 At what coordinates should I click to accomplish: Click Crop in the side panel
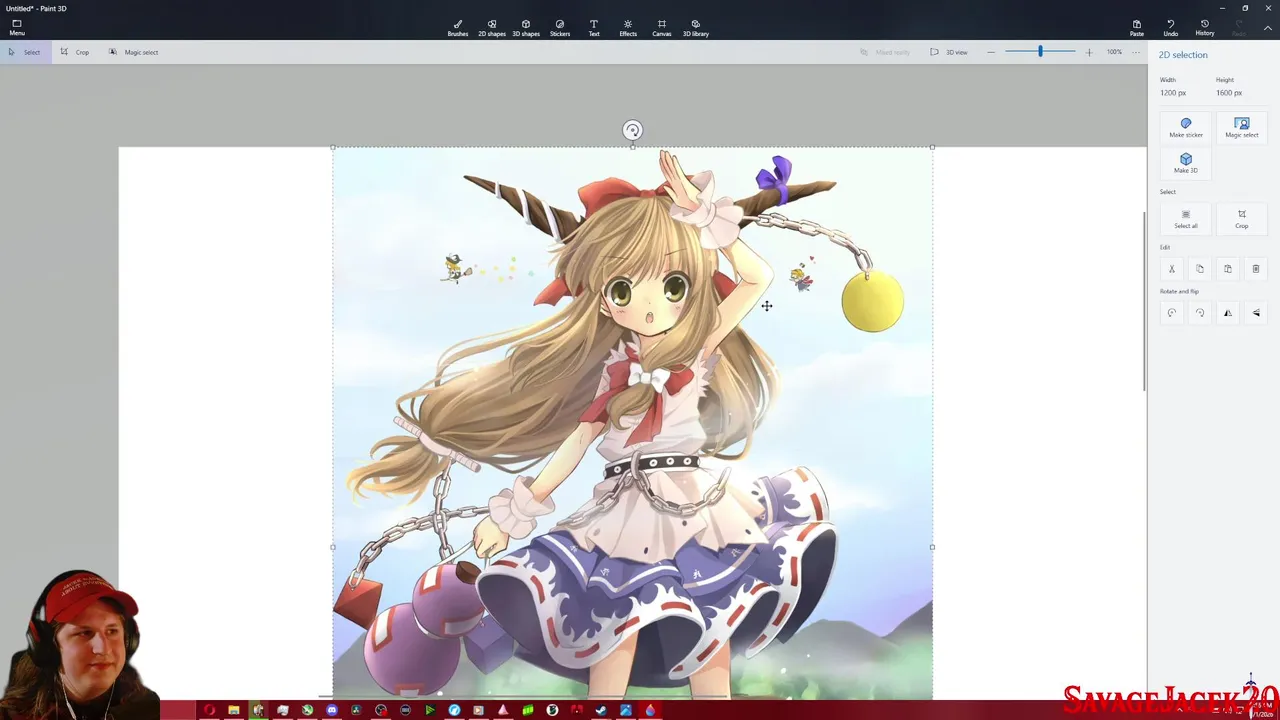tap(1242, 219)
